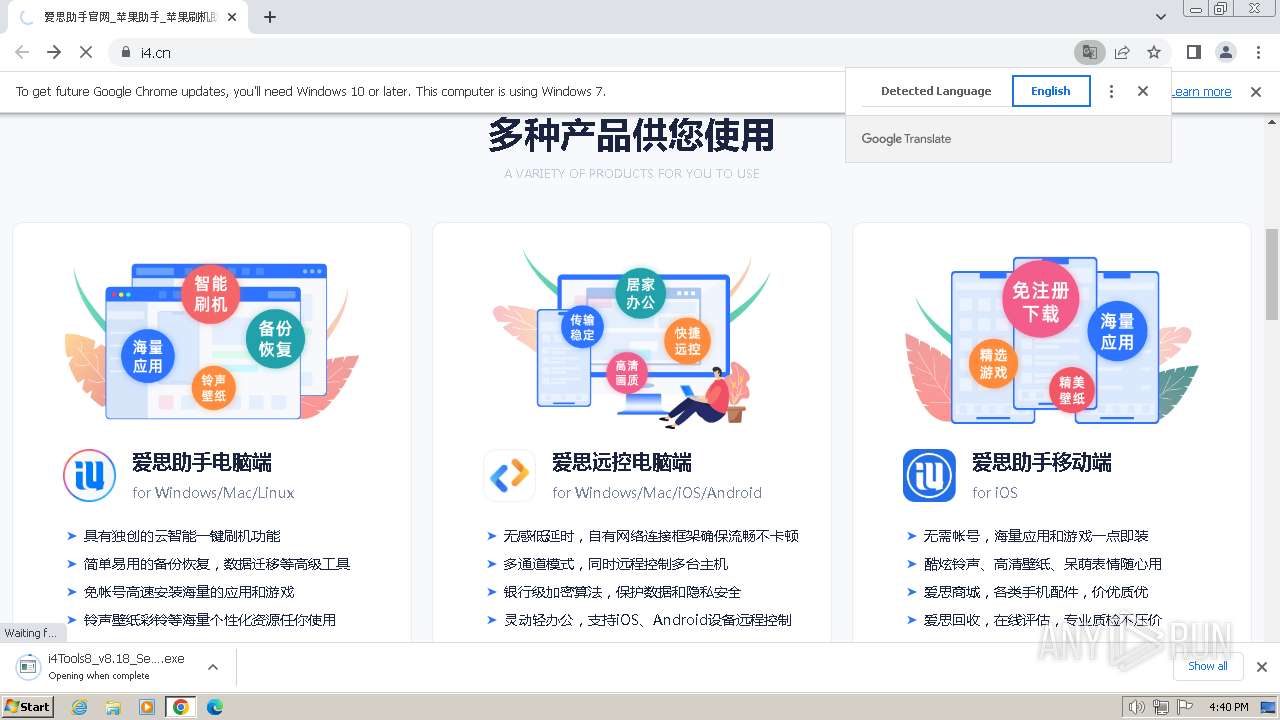Bookmark this page with the star icon
The image size is (1280, 720).
[1154, 52]
